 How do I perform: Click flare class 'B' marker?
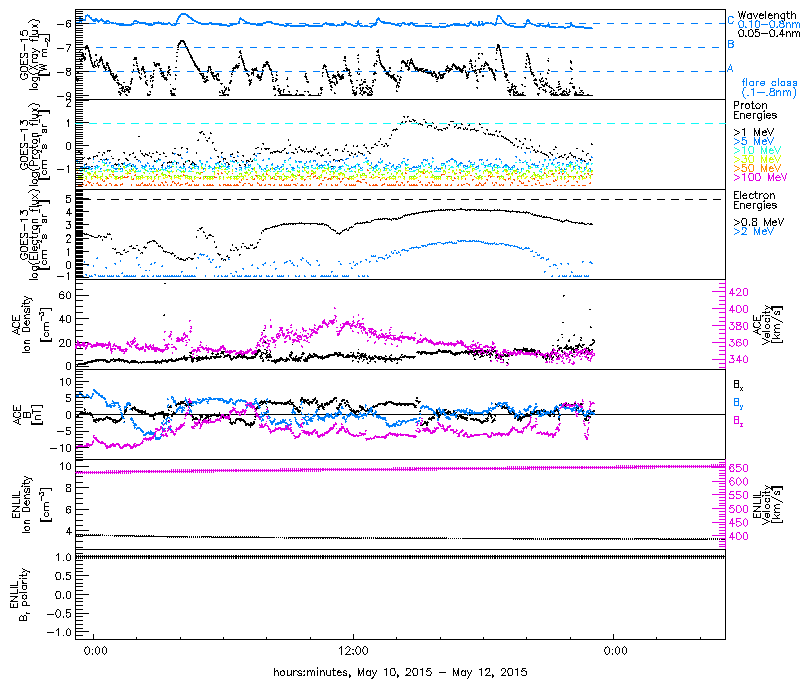tap(731, 44)
